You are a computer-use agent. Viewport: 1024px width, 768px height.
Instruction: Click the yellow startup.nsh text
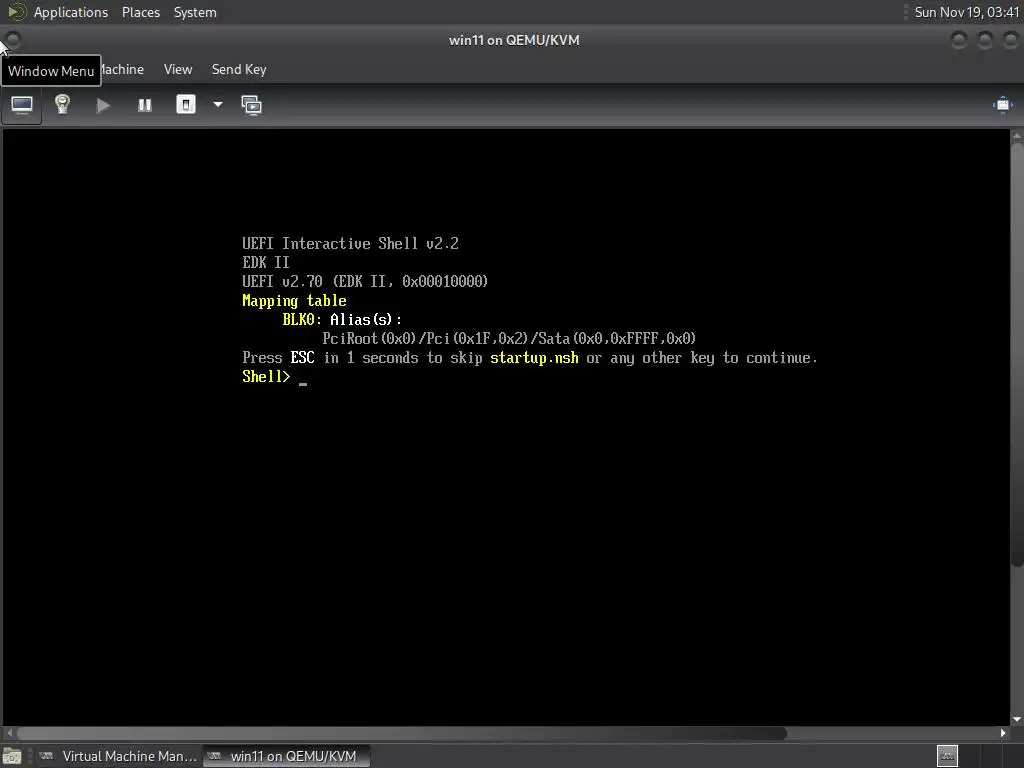pos(534,358)
